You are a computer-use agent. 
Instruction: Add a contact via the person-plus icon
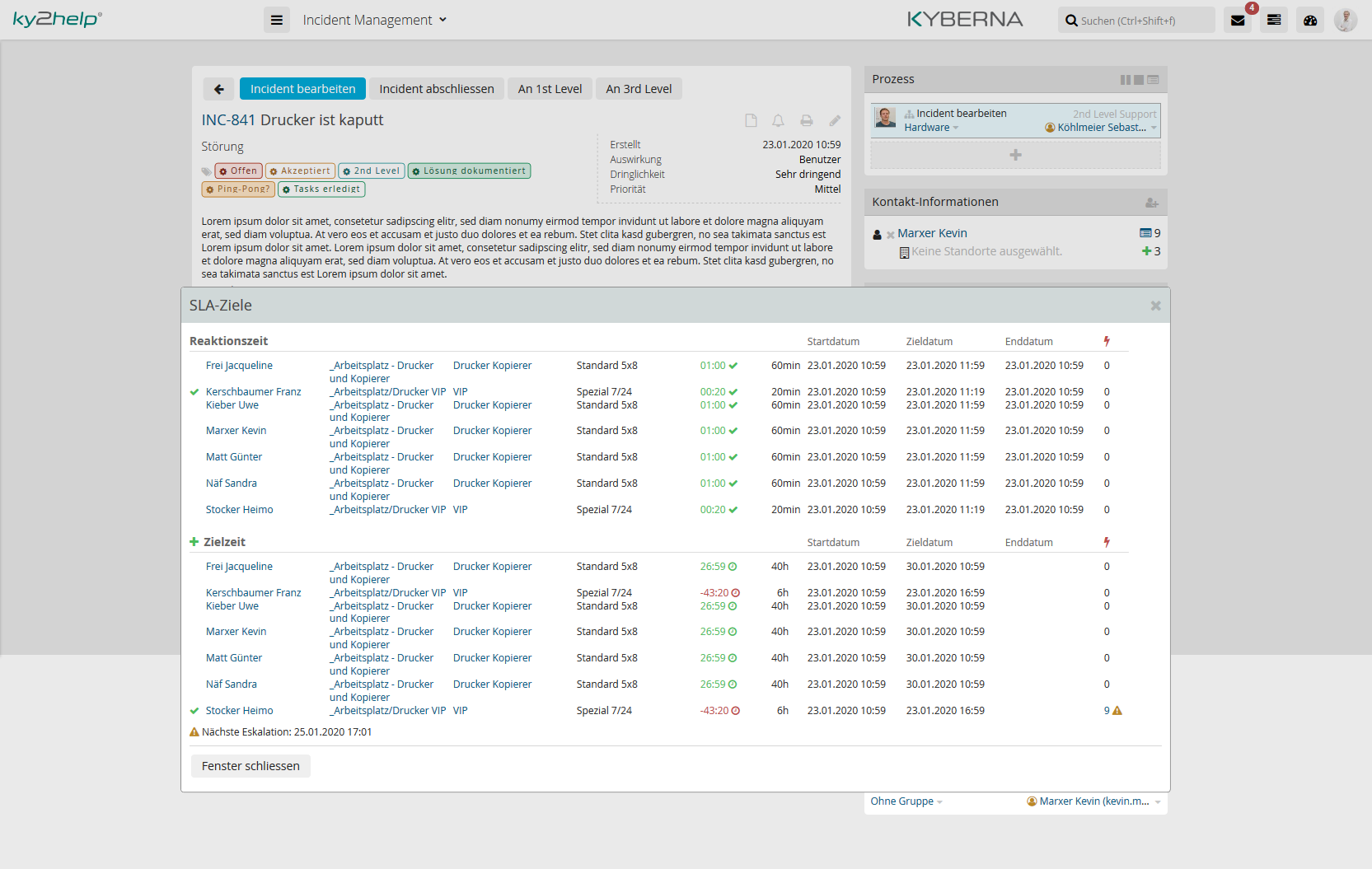tap(1151, 202)
